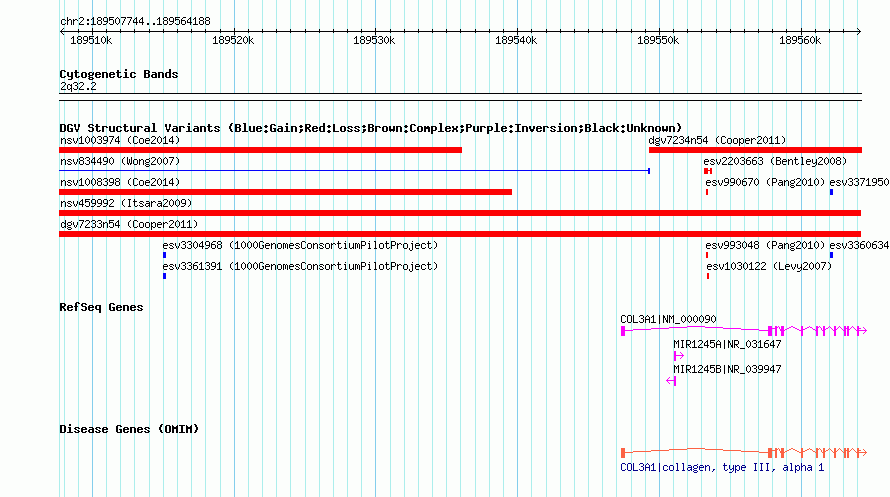Click the MIR1245B|NR_039947 label
This screenshot has height=497, width=890.
coord(727,369)
